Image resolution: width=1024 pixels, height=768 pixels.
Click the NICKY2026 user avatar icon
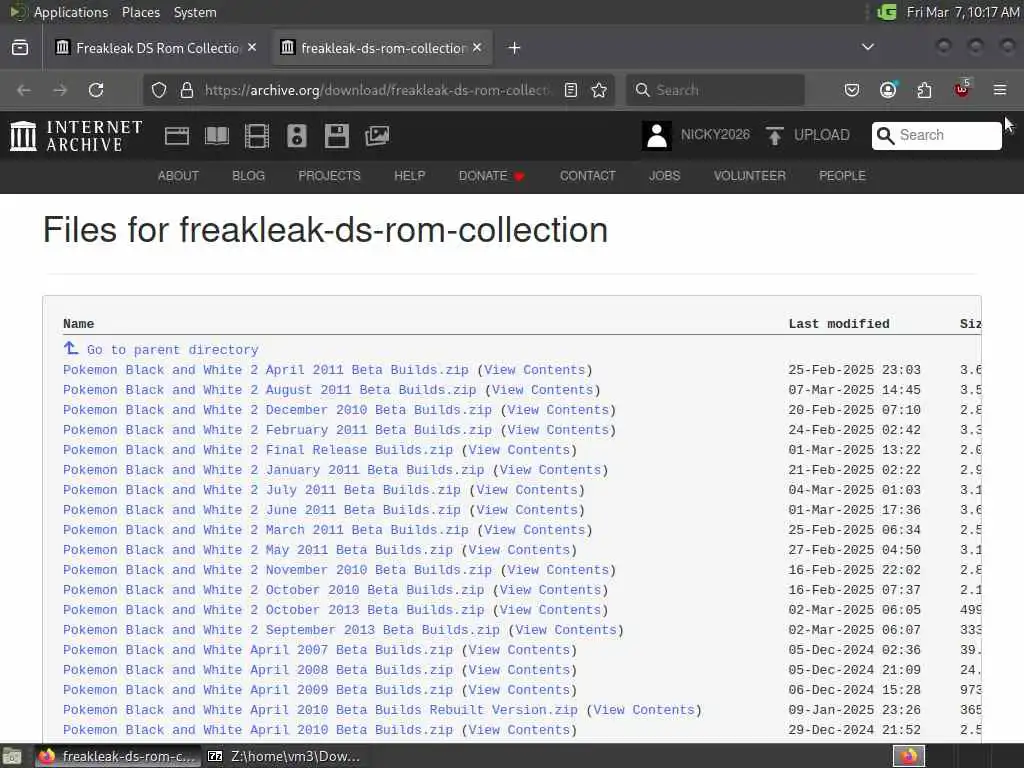tap(656, 136)
